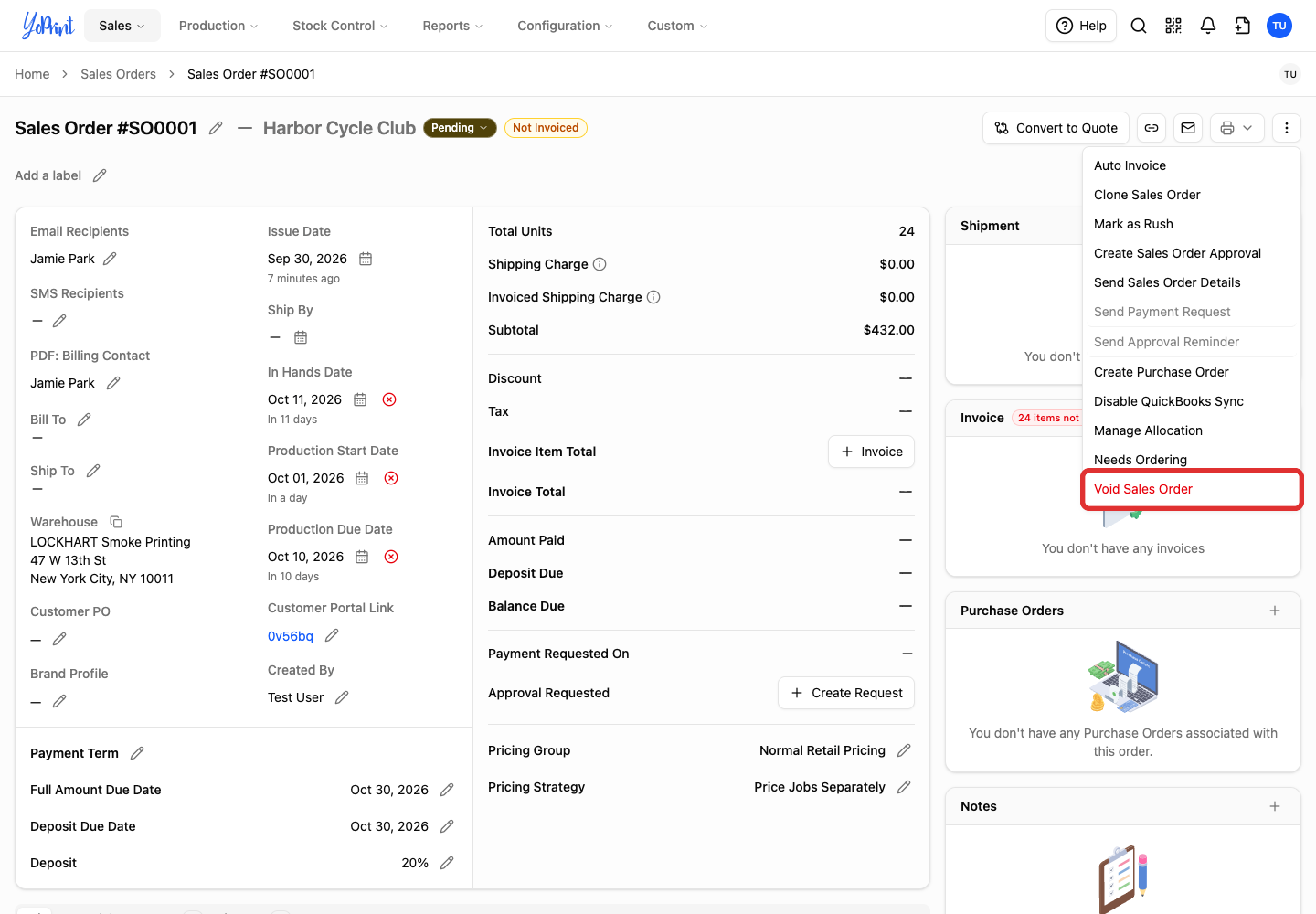This screenshot has height=914, width=1316.
Task: Click the Convert to Quote button
Action: 1056,128
